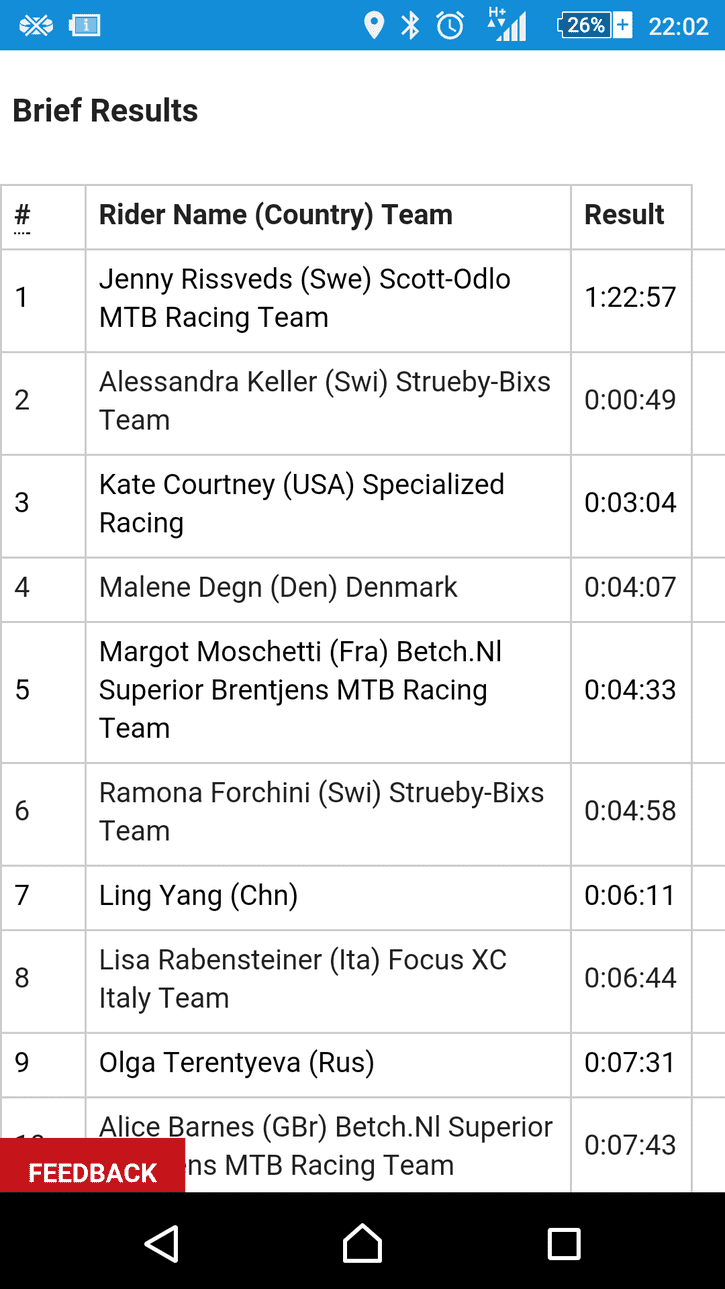Tap the battery 26% indicator icon

tap(594, 26)
